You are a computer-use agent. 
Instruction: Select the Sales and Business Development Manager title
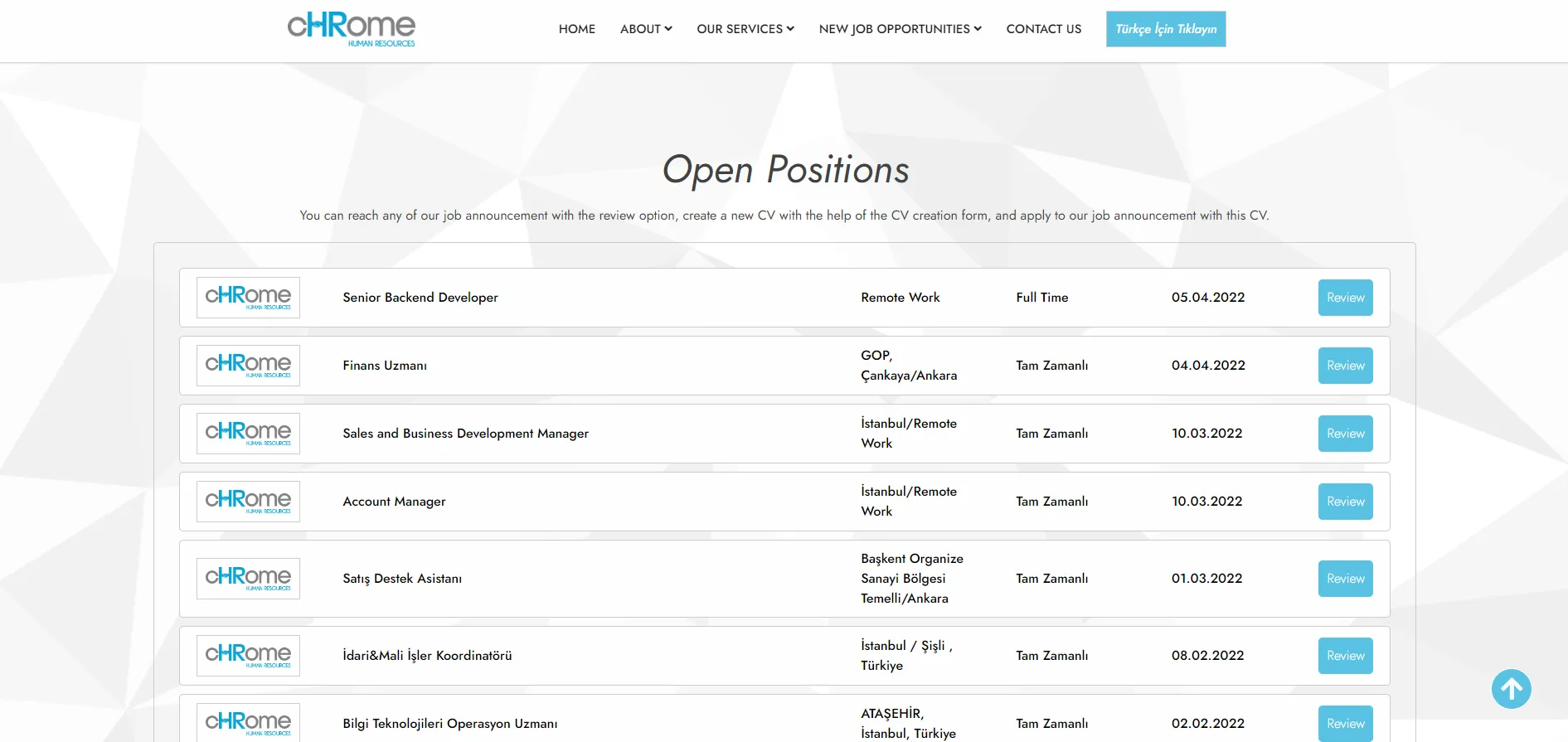pyautogui.click(x=465, y=434)
